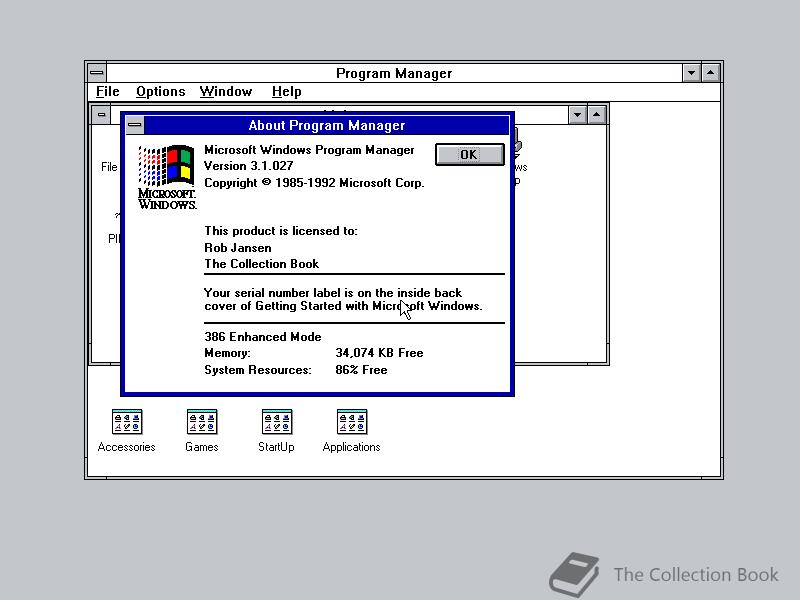Click the 'Copyright © 1985-1992 Microsoft Corp.' line
The width and height of the screenshot is (800, 600).
314,183
